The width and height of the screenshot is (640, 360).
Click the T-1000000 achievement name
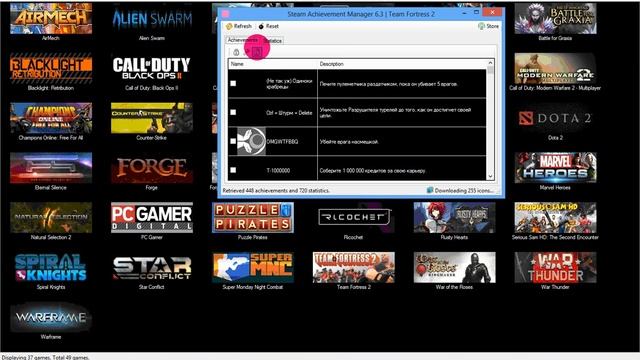[x=278, y=171]
